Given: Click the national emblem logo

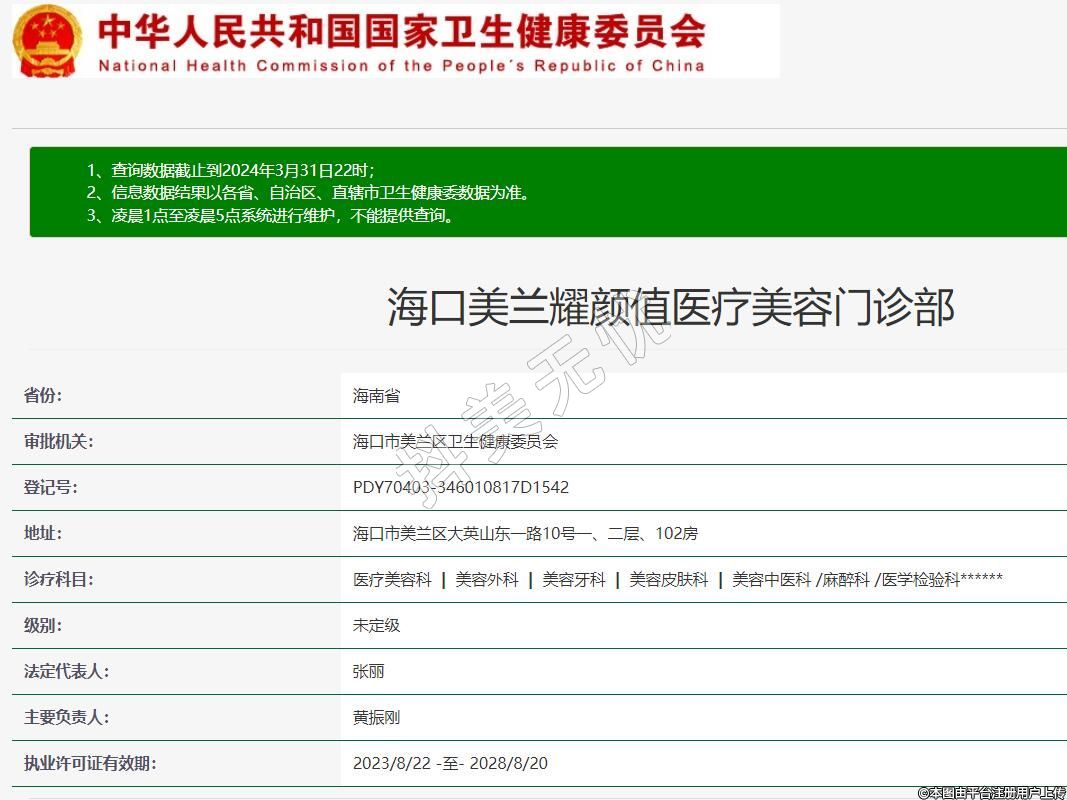Looking at the screenshot, I should click(x=48, y=41).
